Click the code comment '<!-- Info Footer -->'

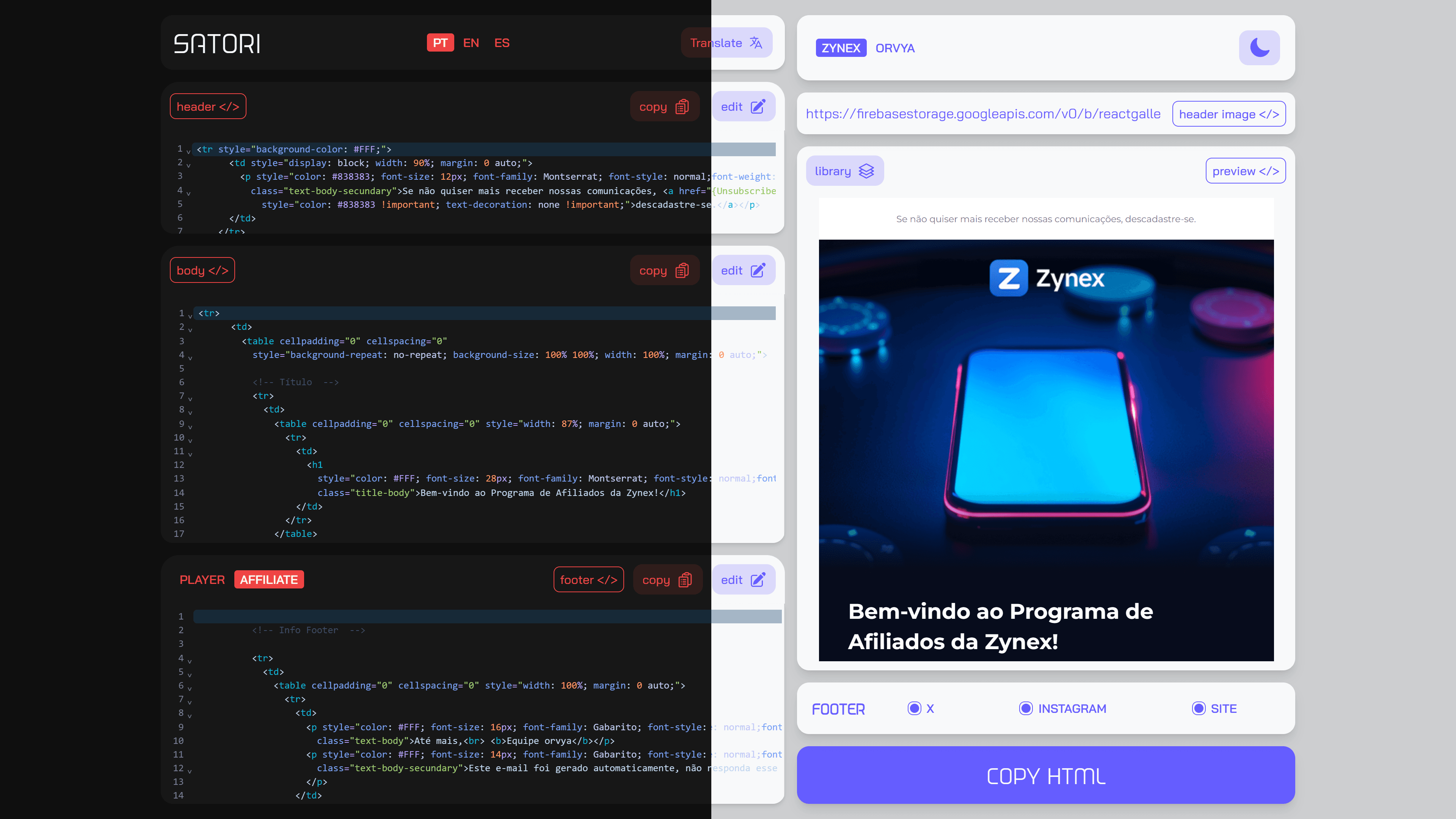[309, 631]
